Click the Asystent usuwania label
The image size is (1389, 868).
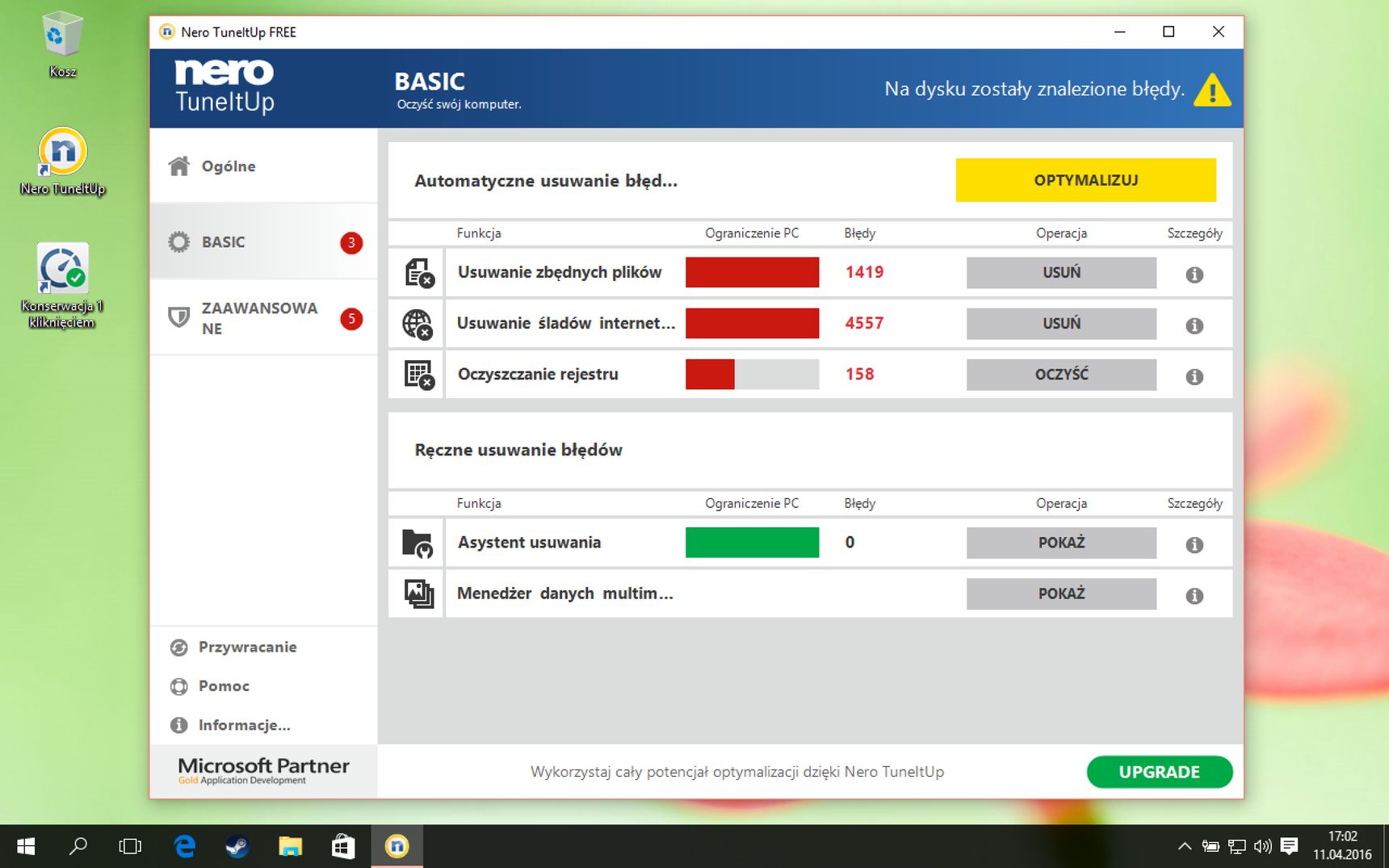point(529,543)
